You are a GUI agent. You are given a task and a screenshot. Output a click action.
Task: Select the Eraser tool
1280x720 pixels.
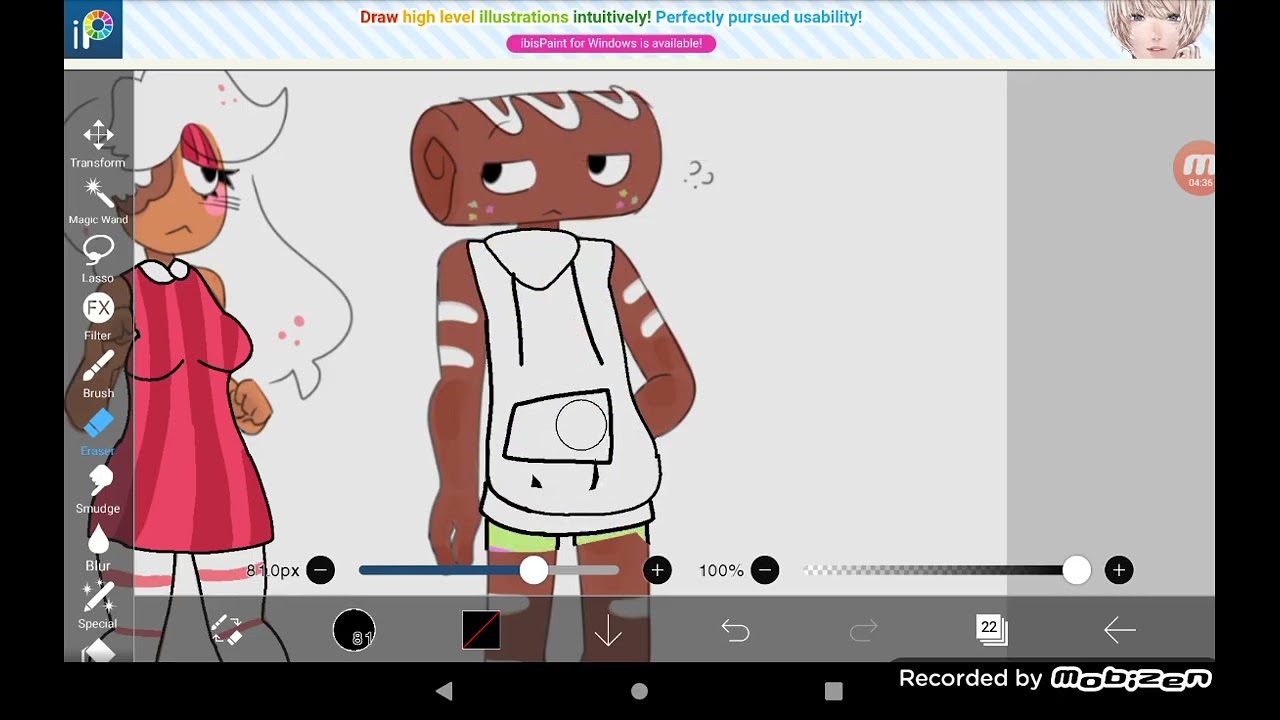(x=98, y=432)
